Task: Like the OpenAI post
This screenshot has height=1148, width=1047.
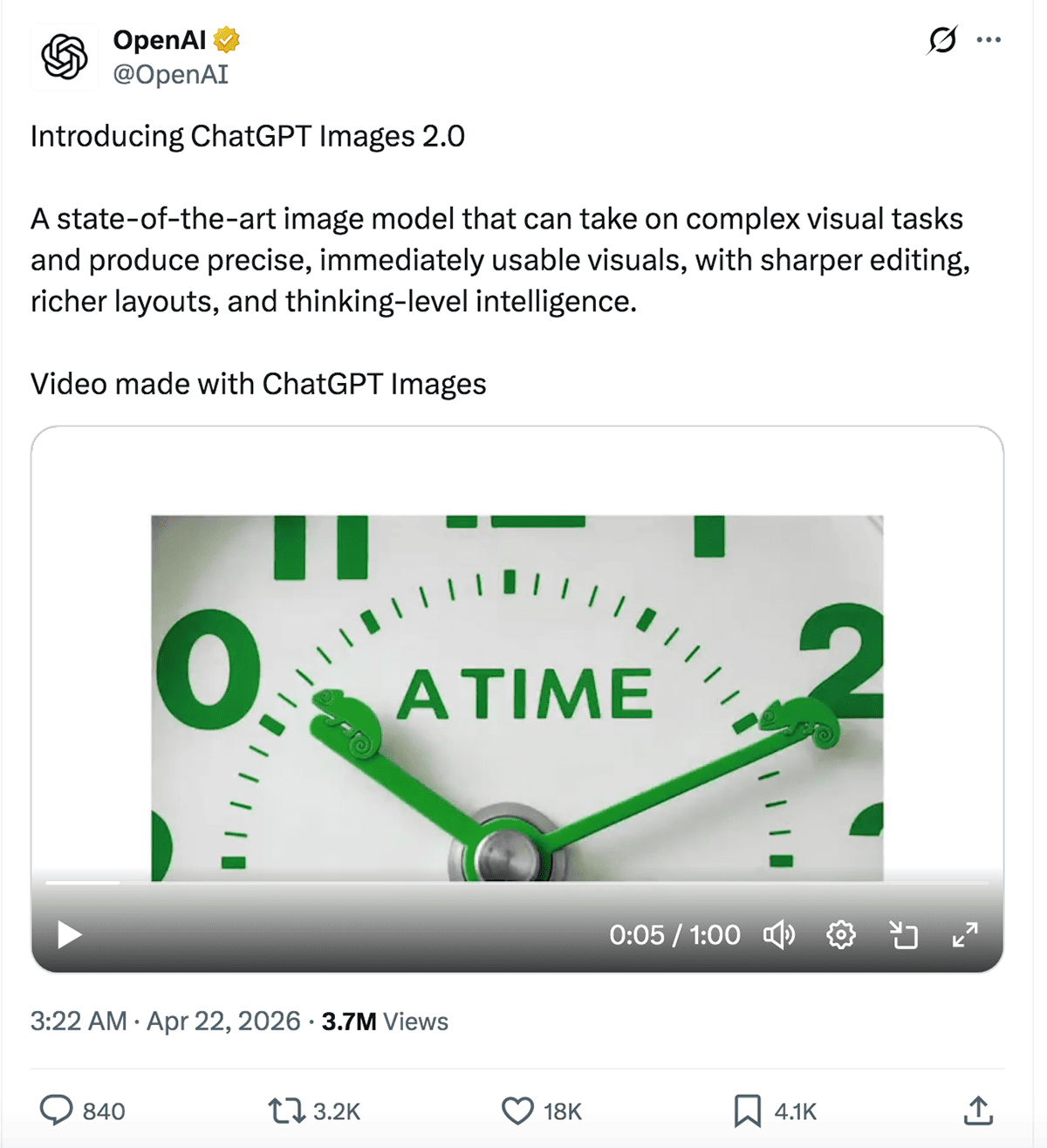Action: 517,1110
